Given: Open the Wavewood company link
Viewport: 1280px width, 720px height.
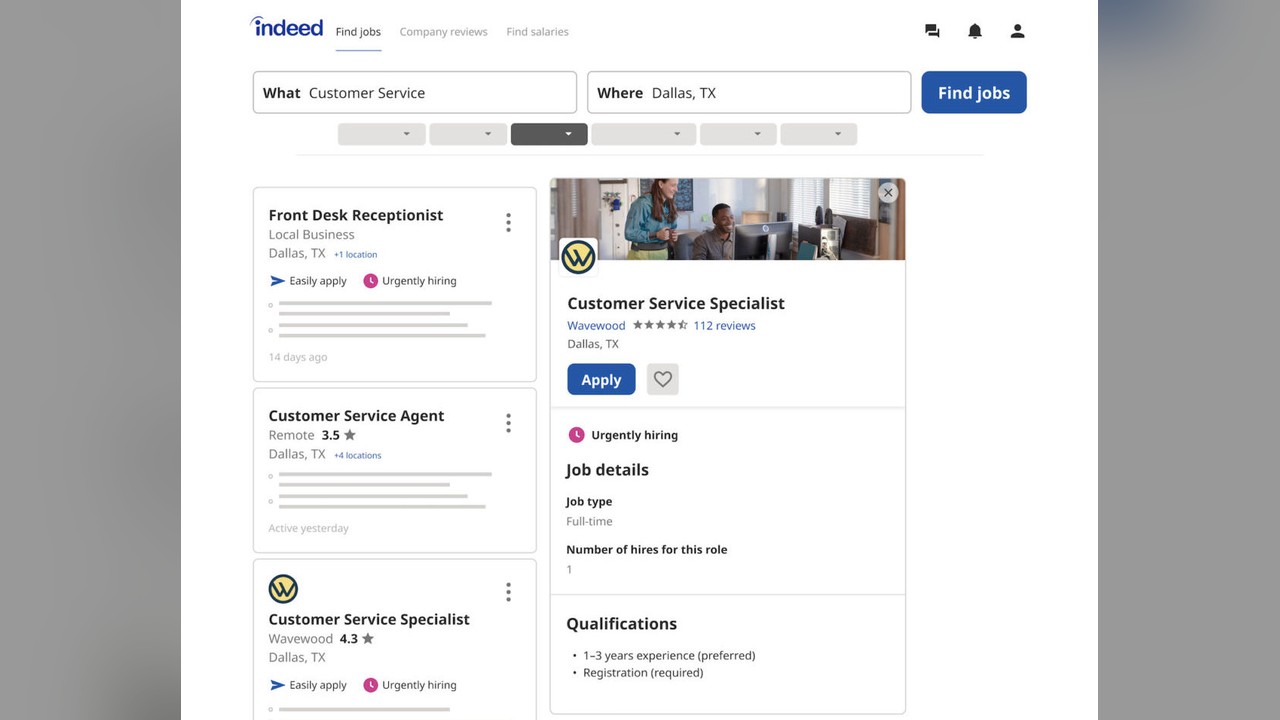Looking at the screenshot, I should pos(596,326).
